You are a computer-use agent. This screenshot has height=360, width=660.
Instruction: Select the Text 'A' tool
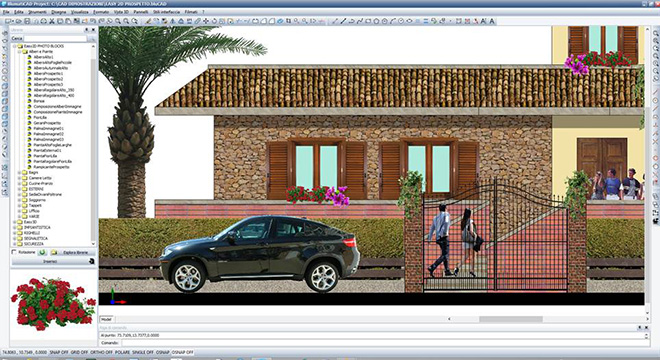[x=492, y=21]
